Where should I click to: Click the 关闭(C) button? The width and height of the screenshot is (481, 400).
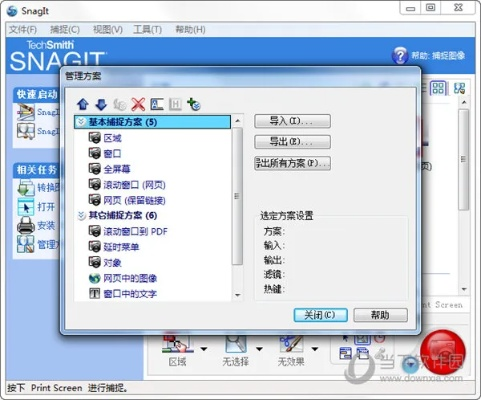click(320, 315)
